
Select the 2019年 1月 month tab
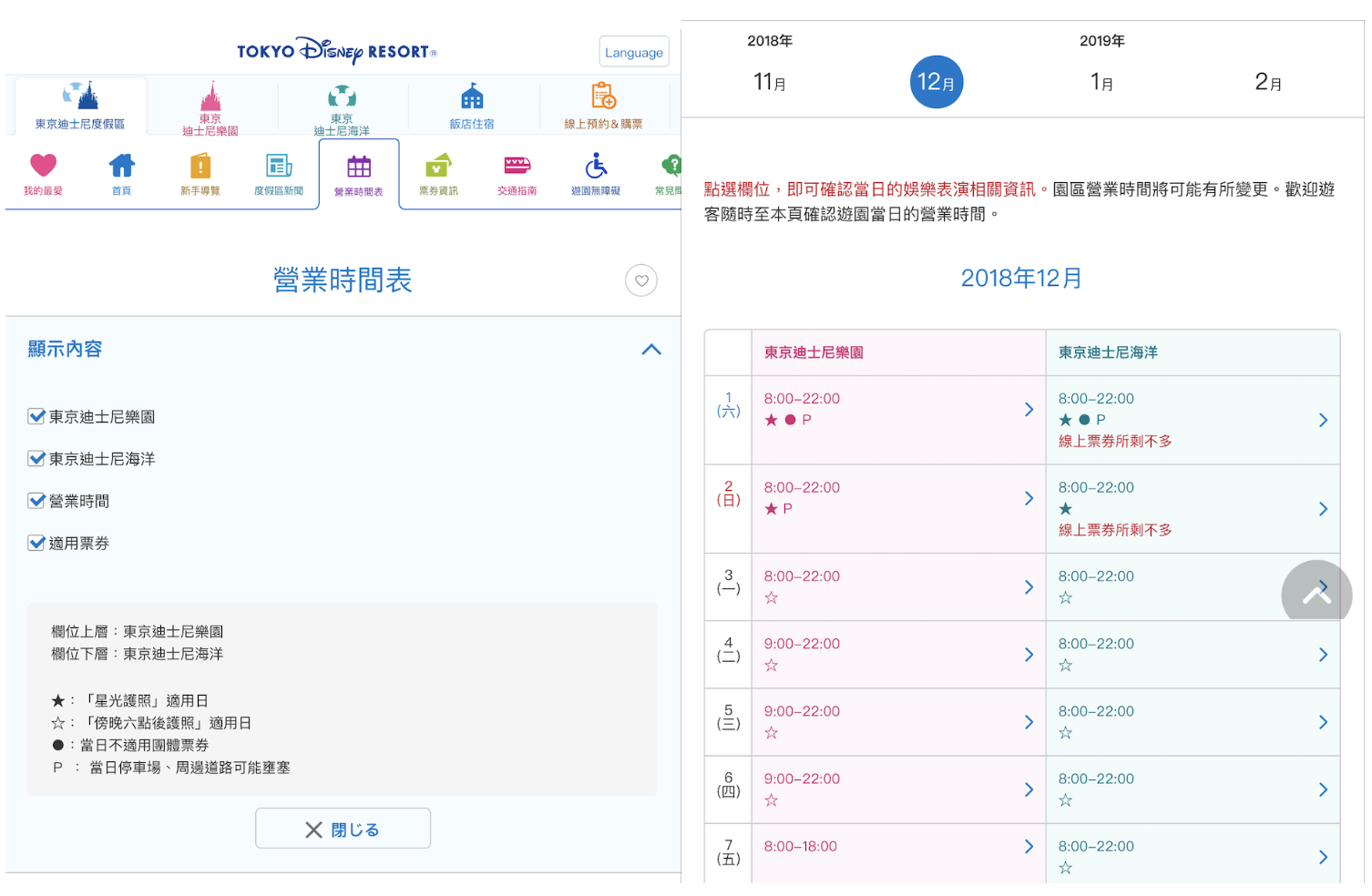(1101, 82)
